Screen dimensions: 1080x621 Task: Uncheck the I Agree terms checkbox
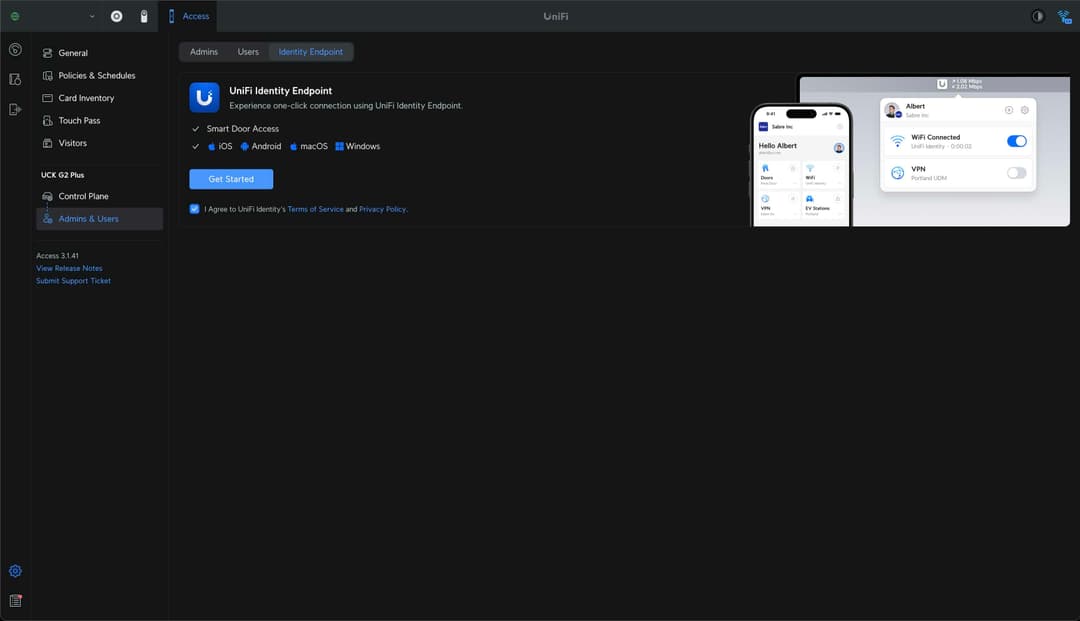pyautogui.click(x=194, y=209)
